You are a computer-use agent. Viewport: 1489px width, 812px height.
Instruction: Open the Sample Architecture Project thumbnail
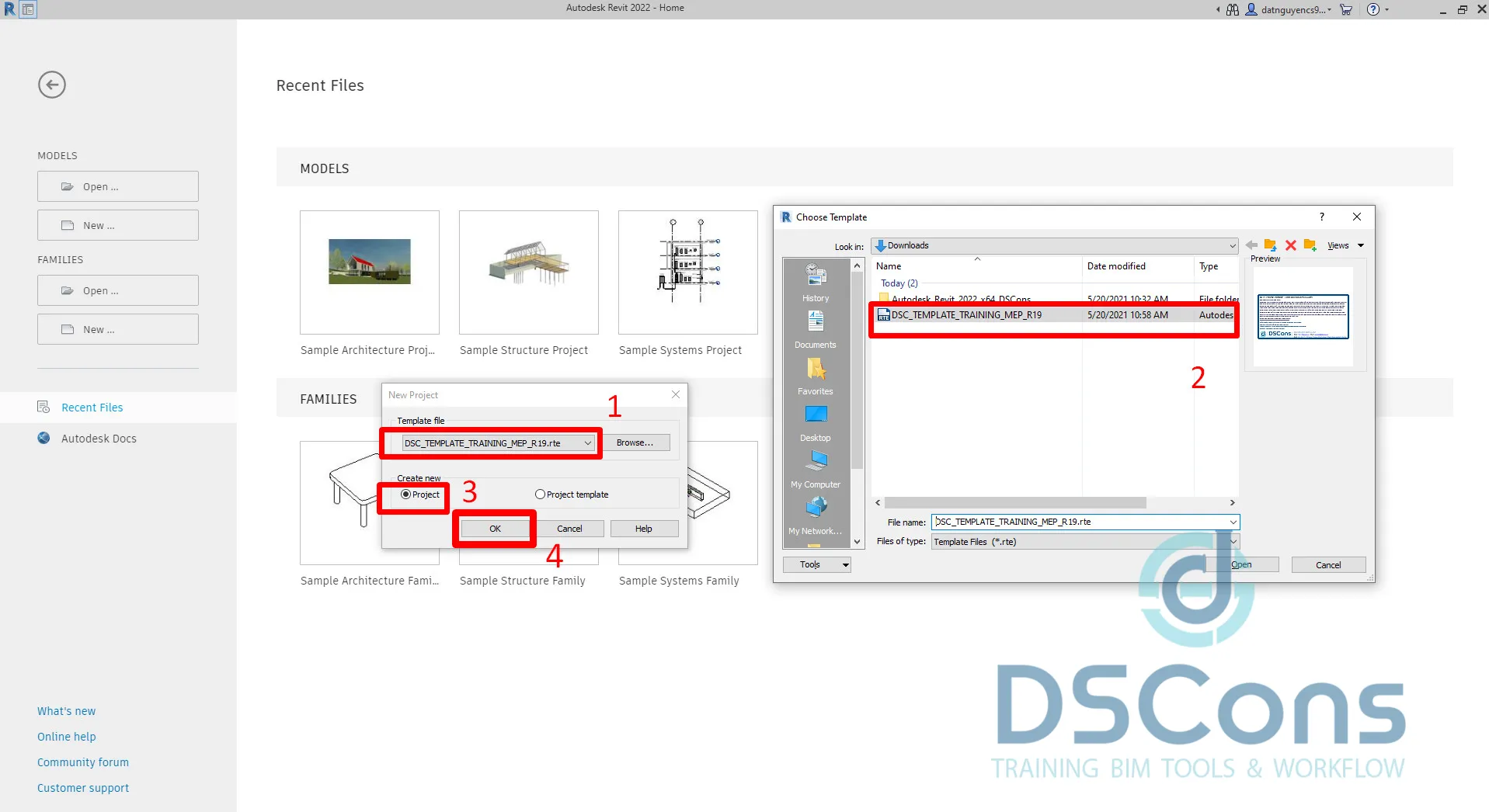(370, 272)
